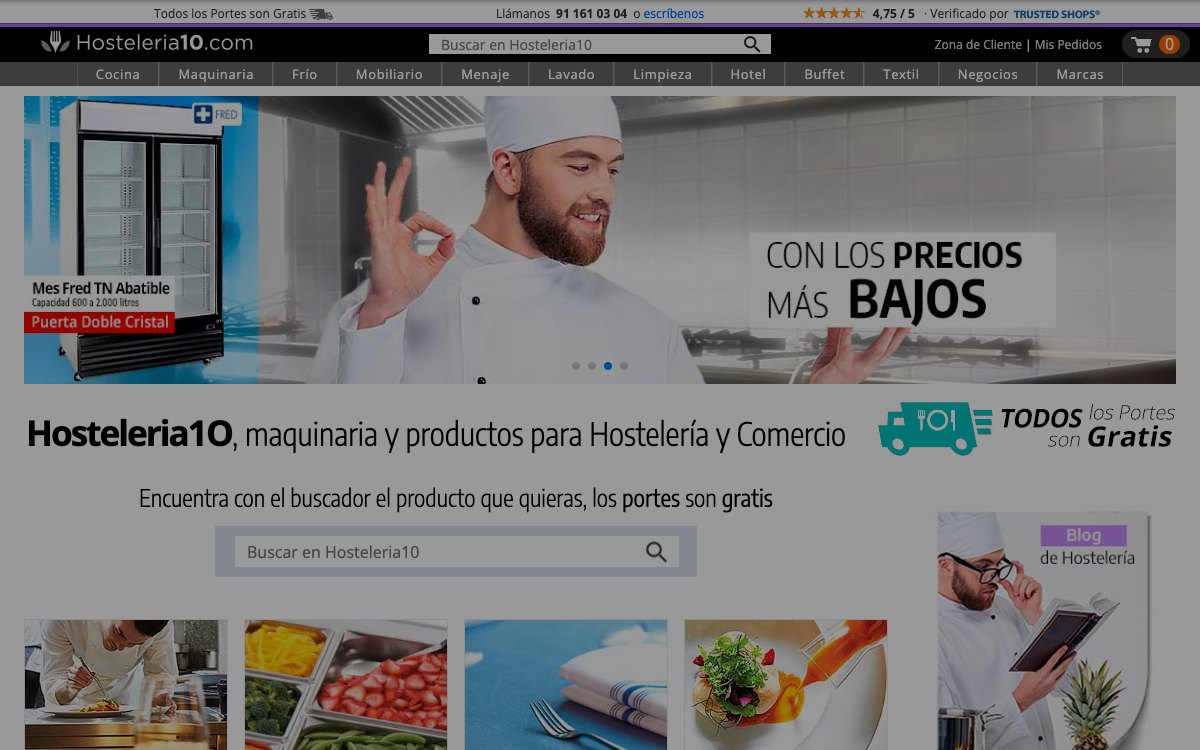Select the active third carousel dot
Viewport: 1200px width, 750px height.
(608, 366)
